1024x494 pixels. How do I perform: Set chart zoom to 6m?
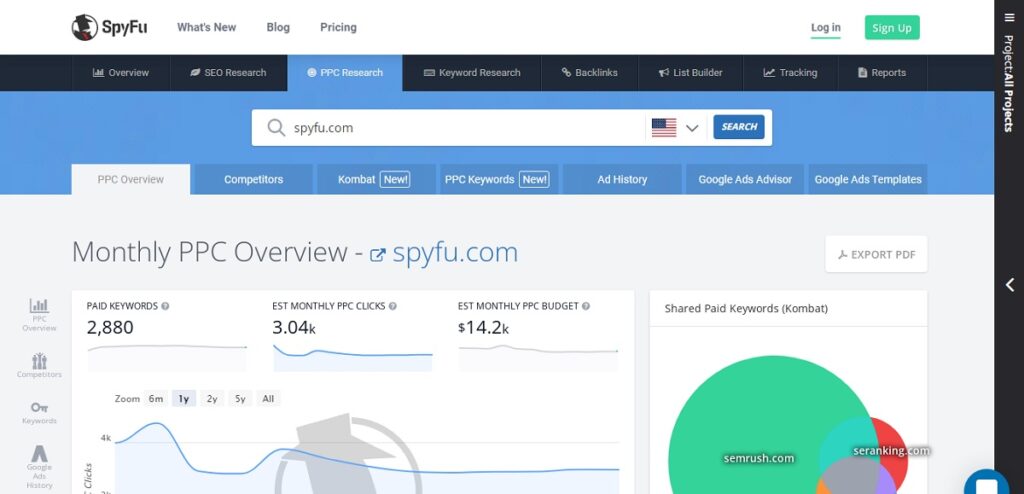pos(155,399)
